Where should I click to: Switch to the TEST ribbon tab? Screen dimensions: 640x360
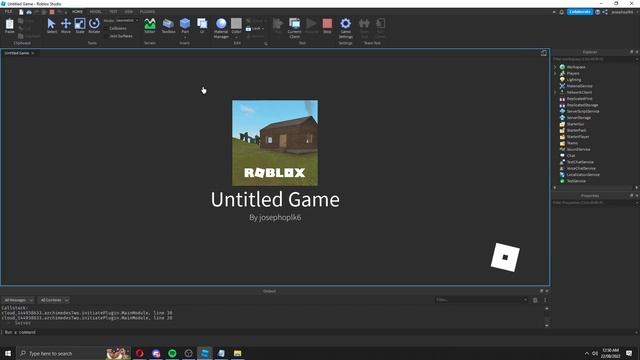pyautogui.click(x=113, y=11)
